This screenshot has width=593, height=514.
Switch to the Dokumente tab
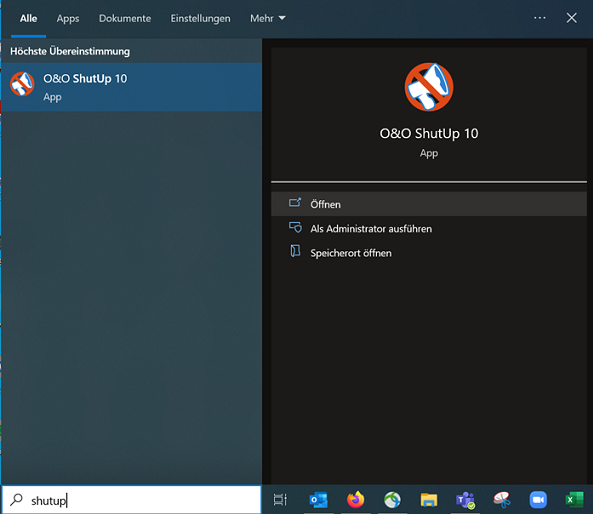125,18
